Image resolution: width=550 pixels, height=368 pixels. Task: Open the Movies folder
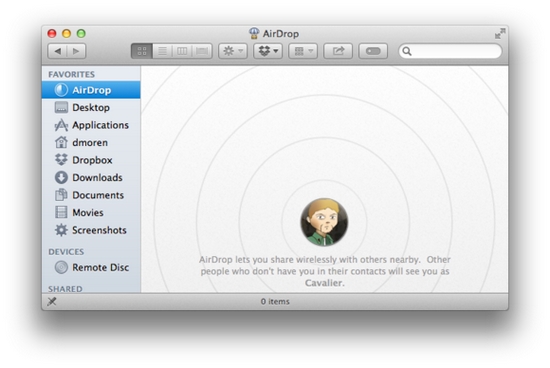click(x=91, y=213)
